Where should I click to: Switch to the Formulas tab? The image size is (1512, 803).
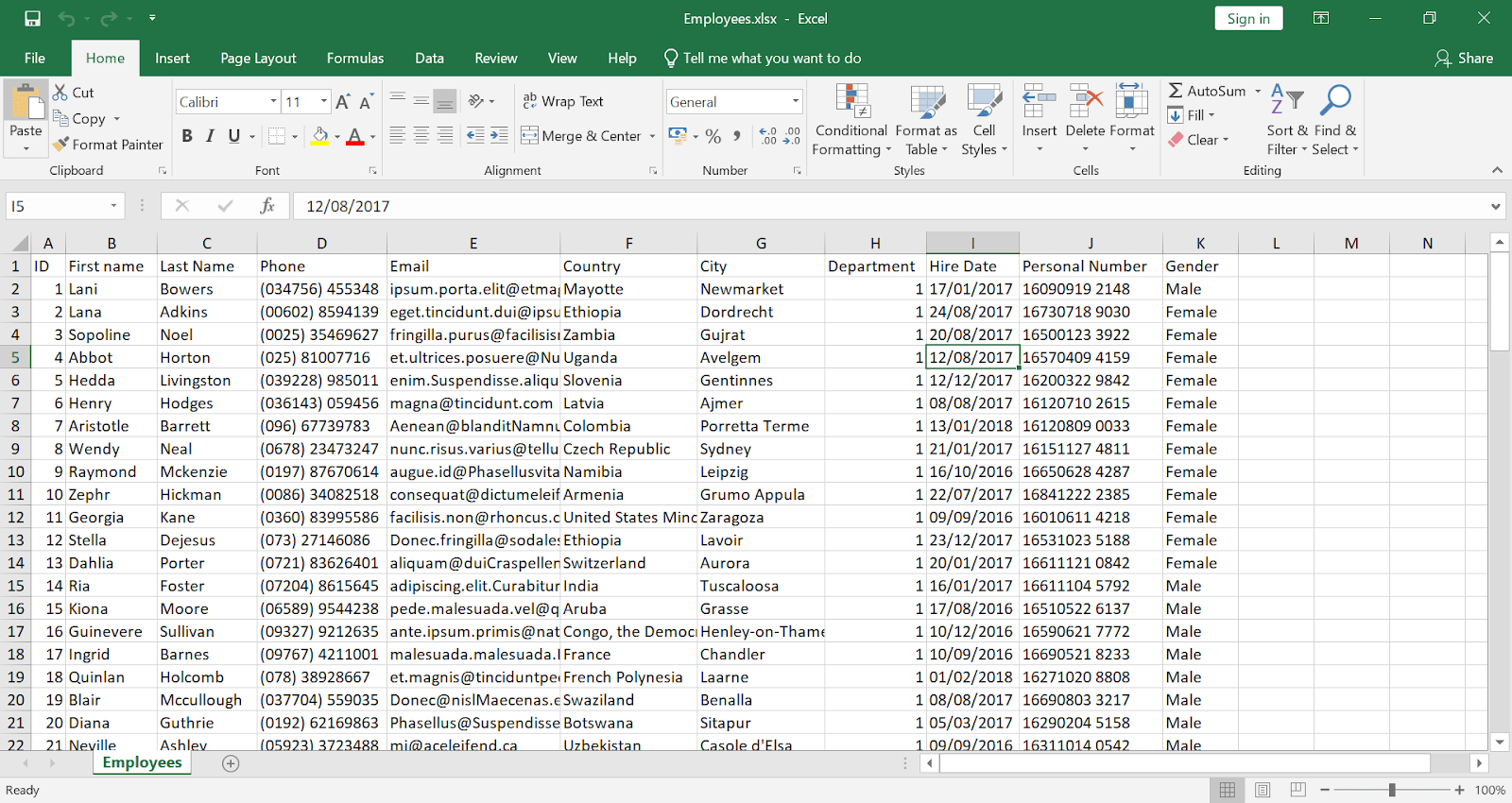(x=355, y=58)
